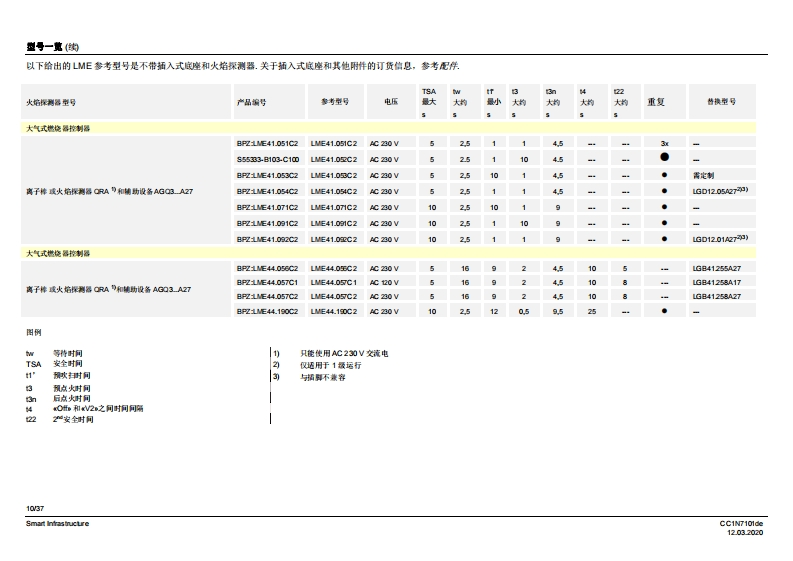Click the CC1N7101de document code
Viewport: 793px width, 561px height.
click(x=741, y=523)
